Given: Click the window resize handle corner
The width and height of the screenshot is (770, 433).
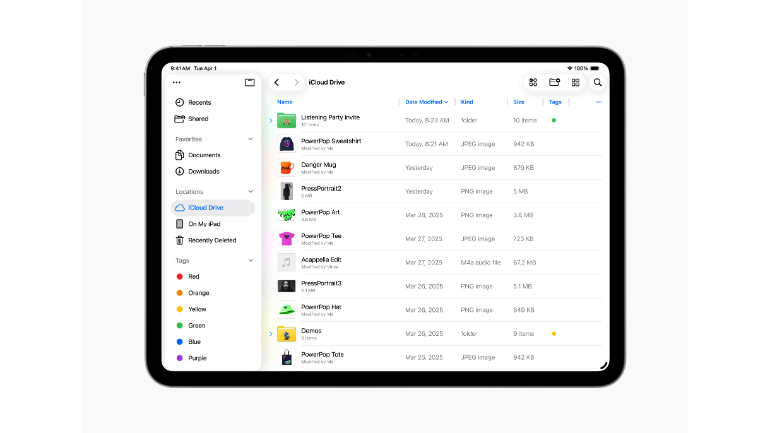Looking at the screenshot, I should [x=604, y=365].
